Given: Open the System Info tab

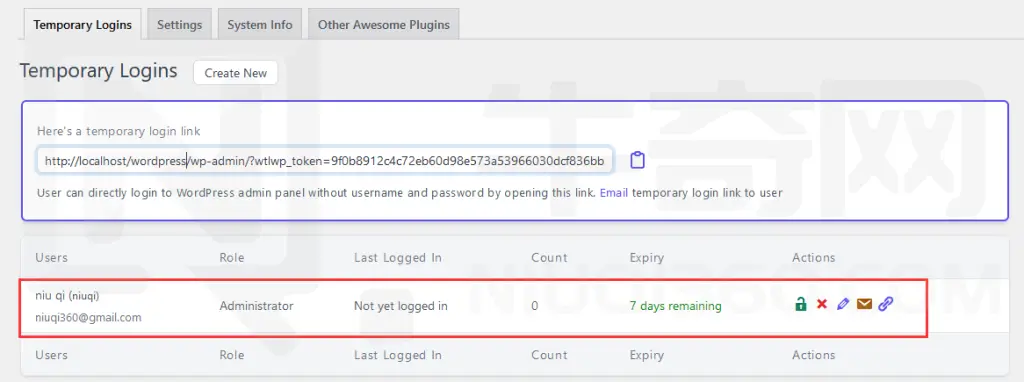Looking at the screenshot, I should [x=260, y=25].
